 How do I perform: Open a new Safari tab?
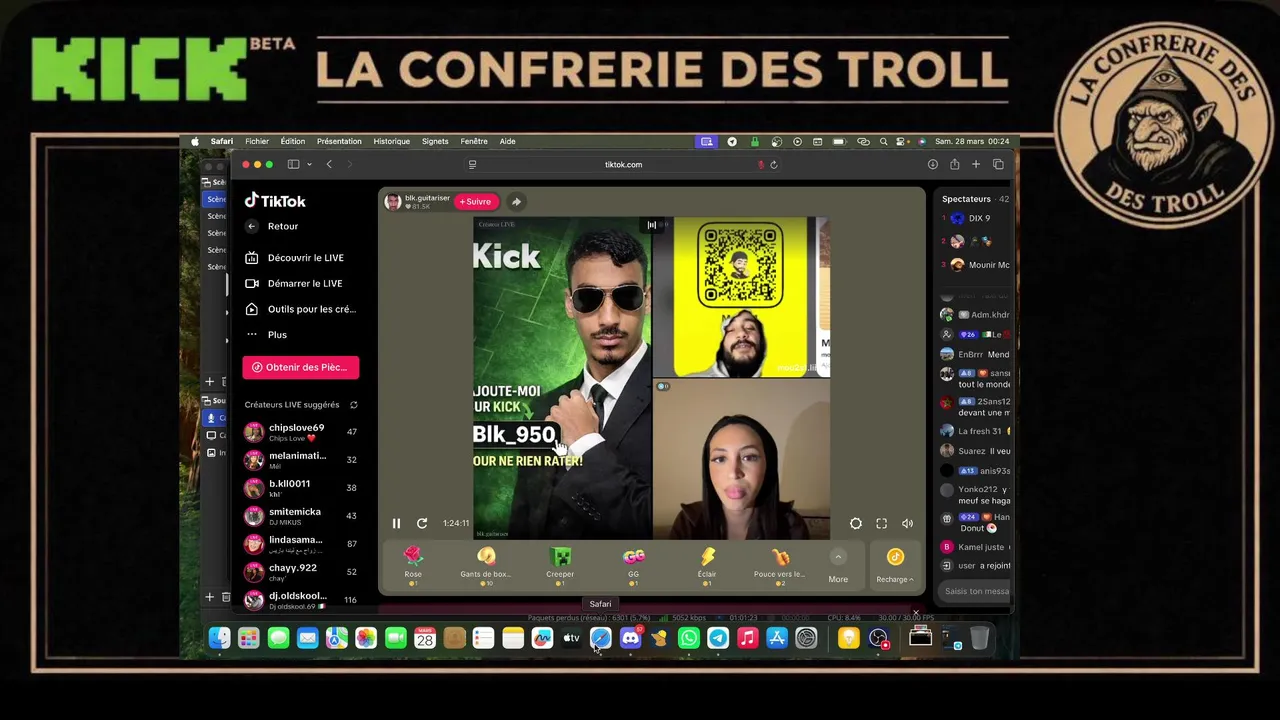pos(976,164)
